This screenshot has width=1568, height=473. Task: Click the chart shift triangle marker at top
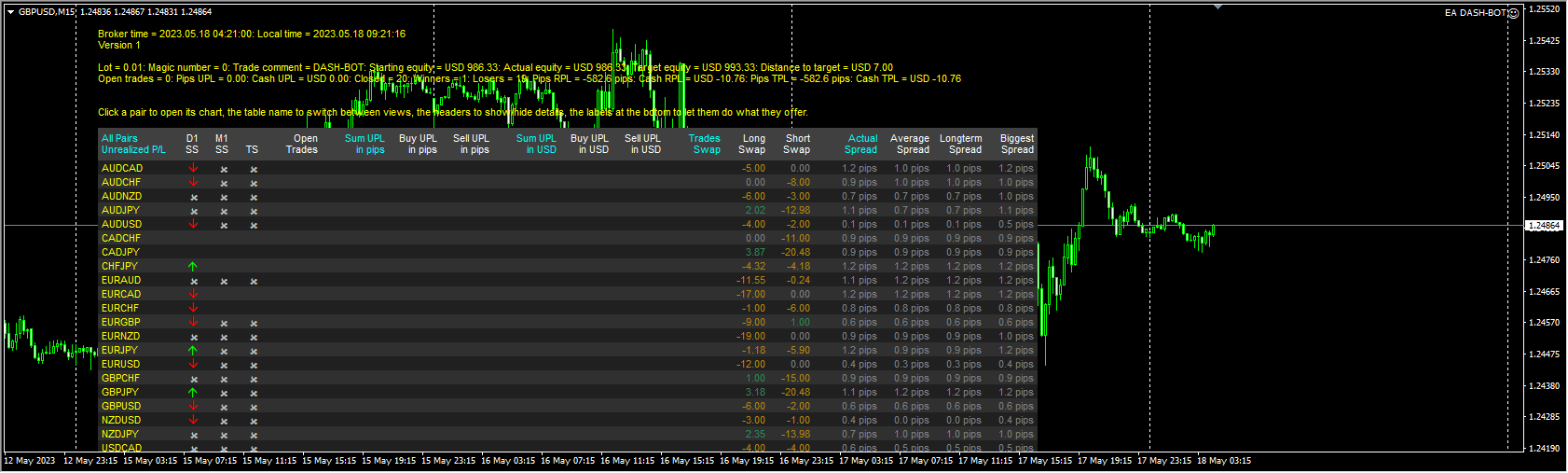pos(1217,7)
